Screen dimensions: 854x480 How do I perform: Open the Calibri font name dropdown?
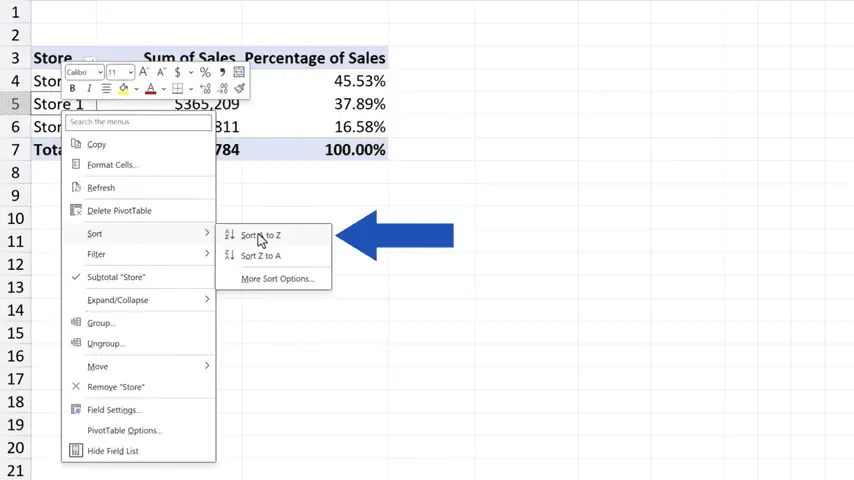(85, 72)
